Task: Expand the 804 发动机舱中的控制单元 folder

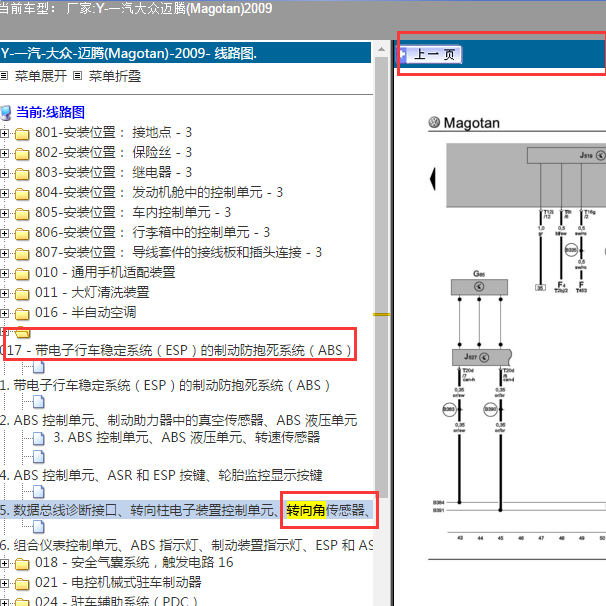Action: 4,193
